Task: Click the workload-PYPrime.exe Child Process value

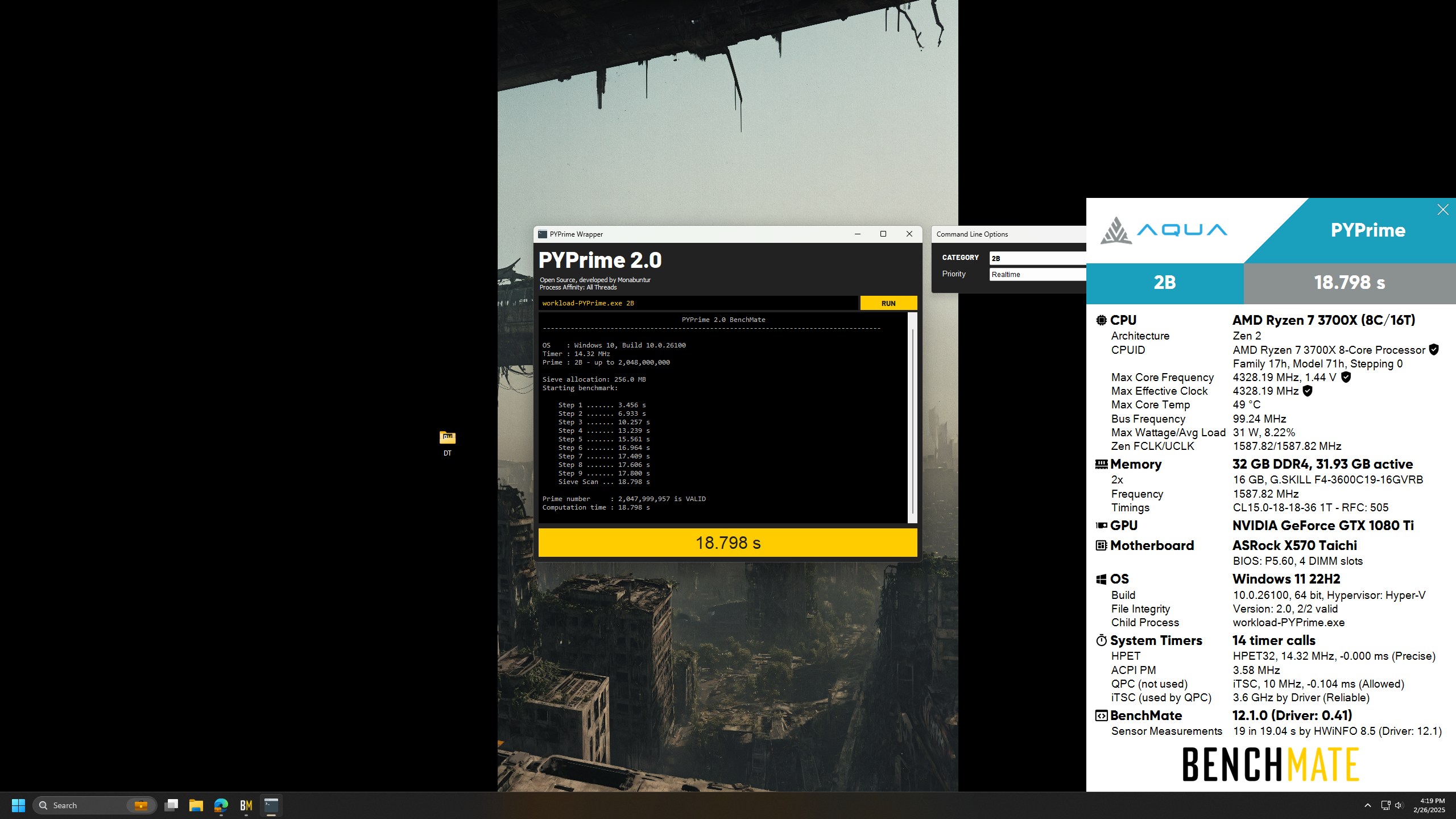Action: coord(1289,622)
